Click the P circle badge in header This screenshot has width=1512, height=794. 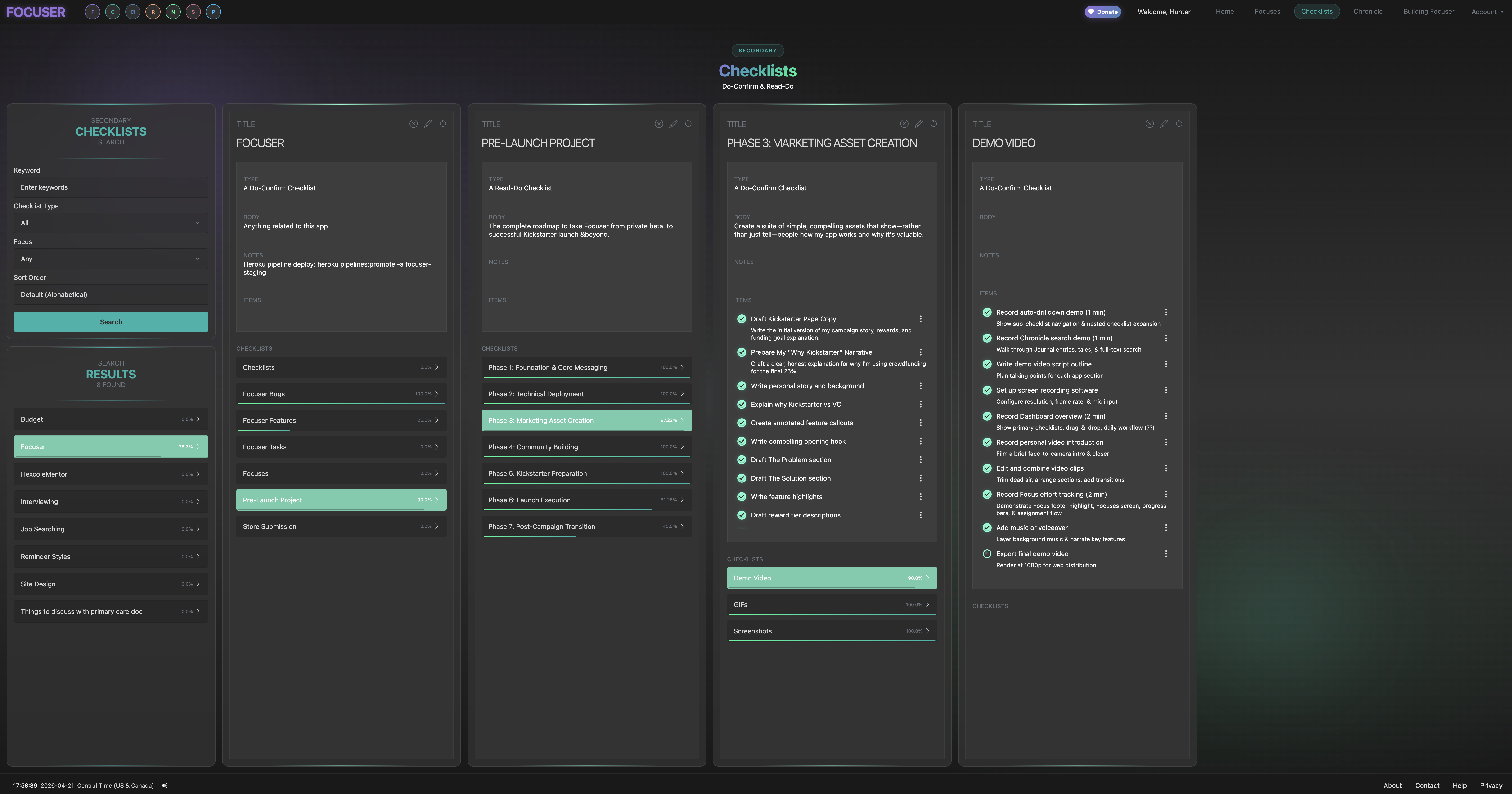click(213, 12)
